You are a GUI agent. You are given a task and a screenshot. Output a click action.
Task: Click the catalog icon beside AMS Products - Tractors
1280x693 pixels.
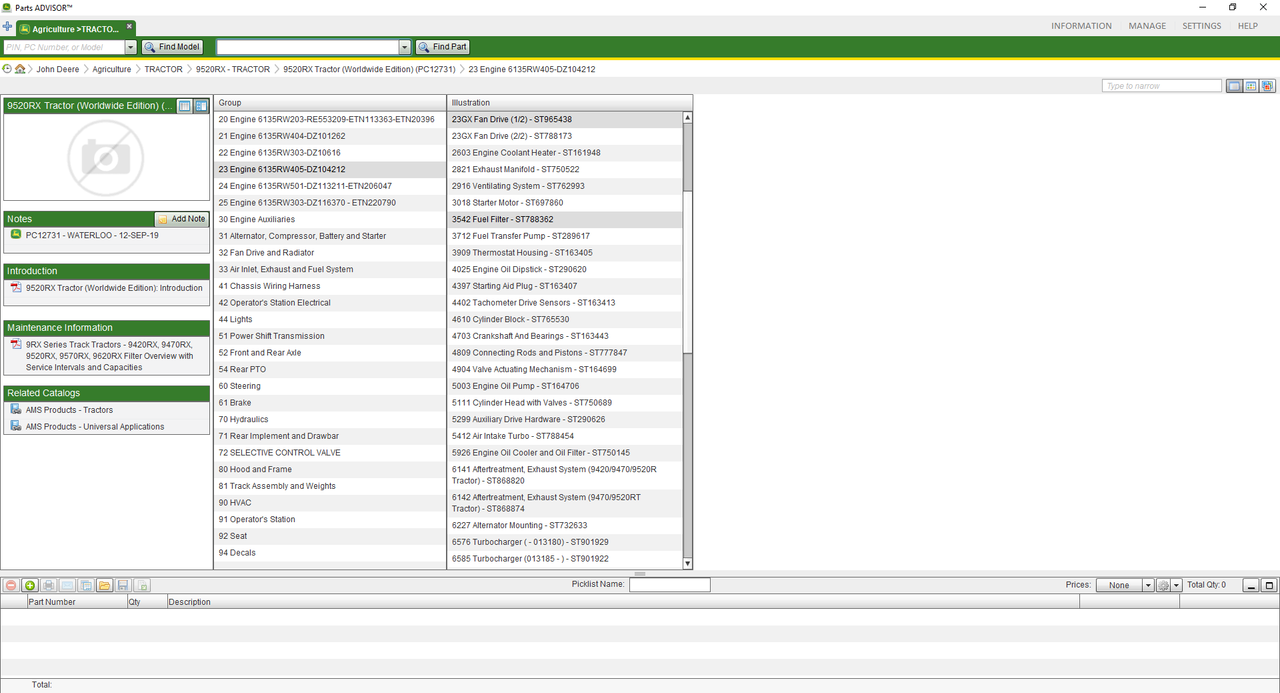pyautogui.click(x=16, y=410)
